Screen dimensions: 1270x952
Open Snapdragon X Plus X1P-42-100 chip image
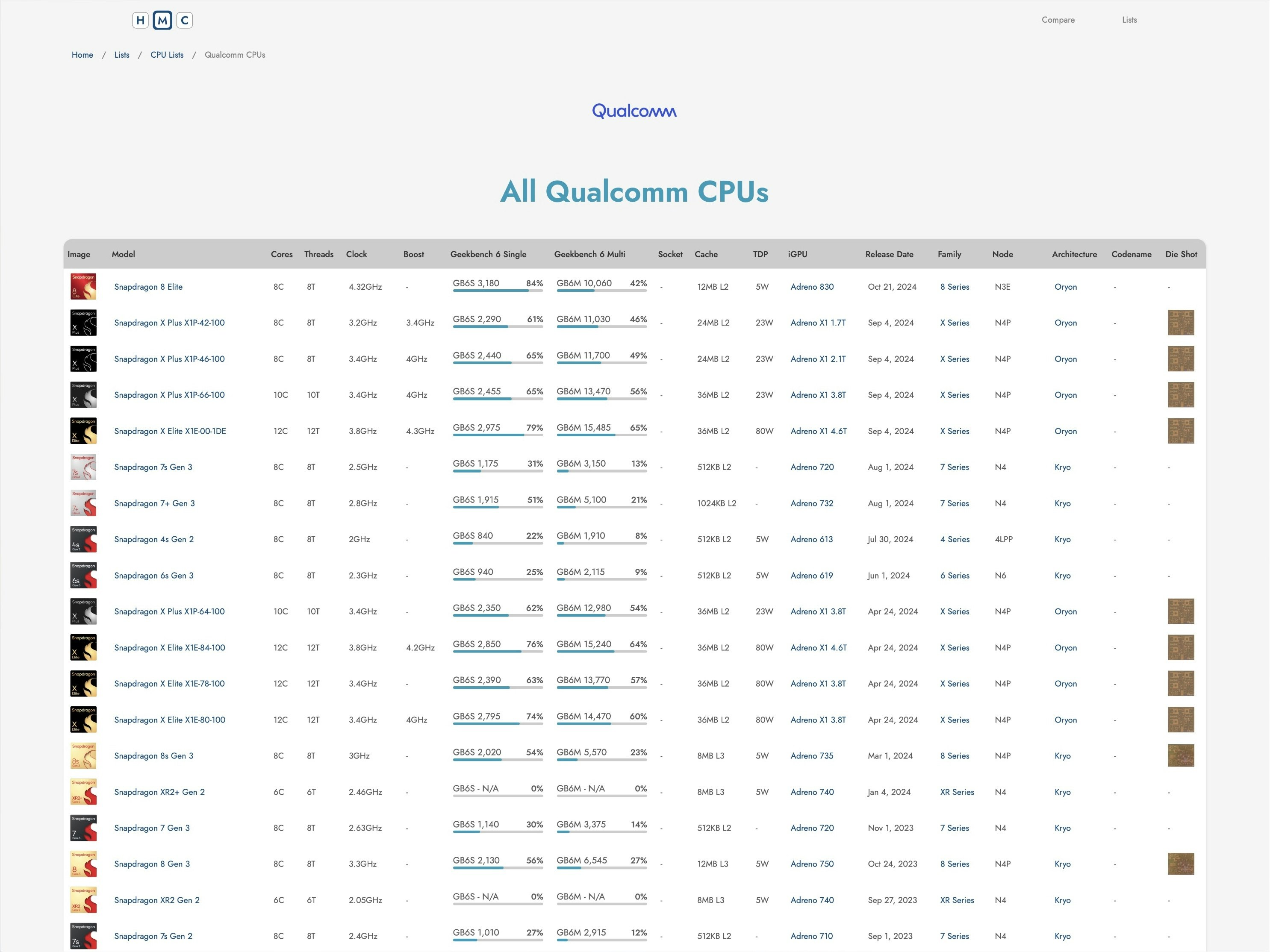(x=83, y=323)
